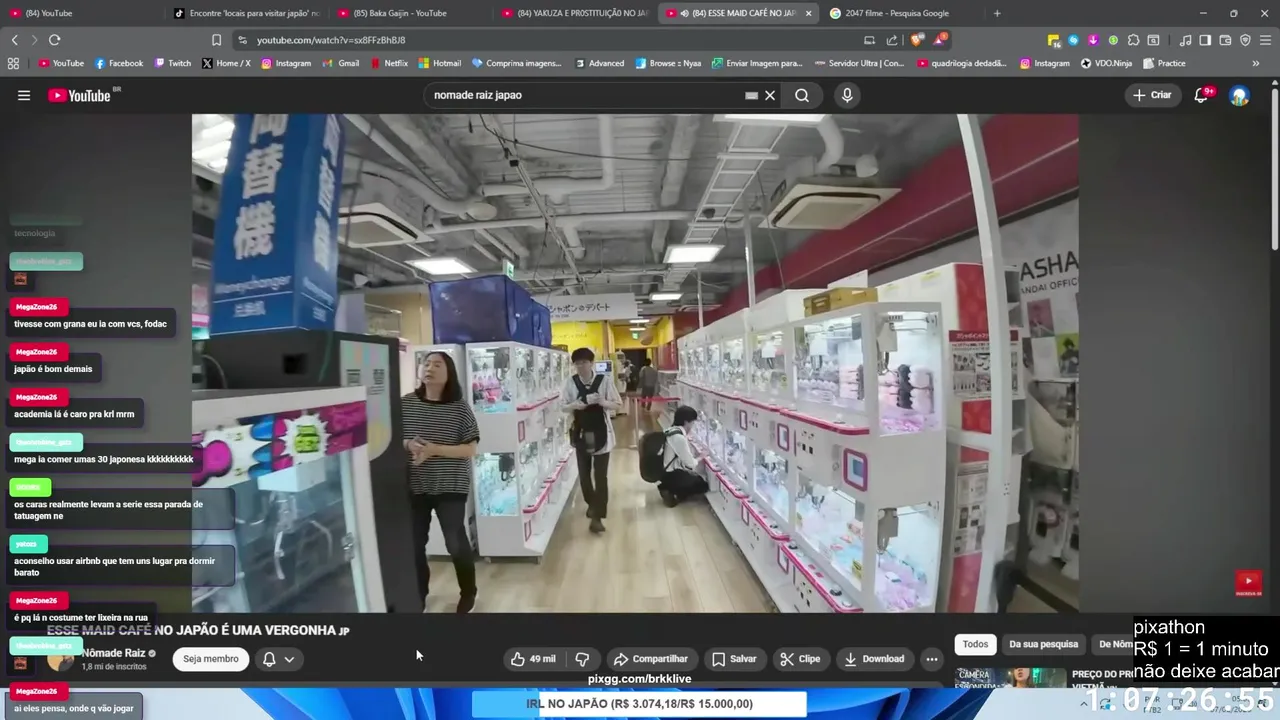Switch to the YAKUZA E PROSTITUIÇÃO tab

(x=574, y=13)
